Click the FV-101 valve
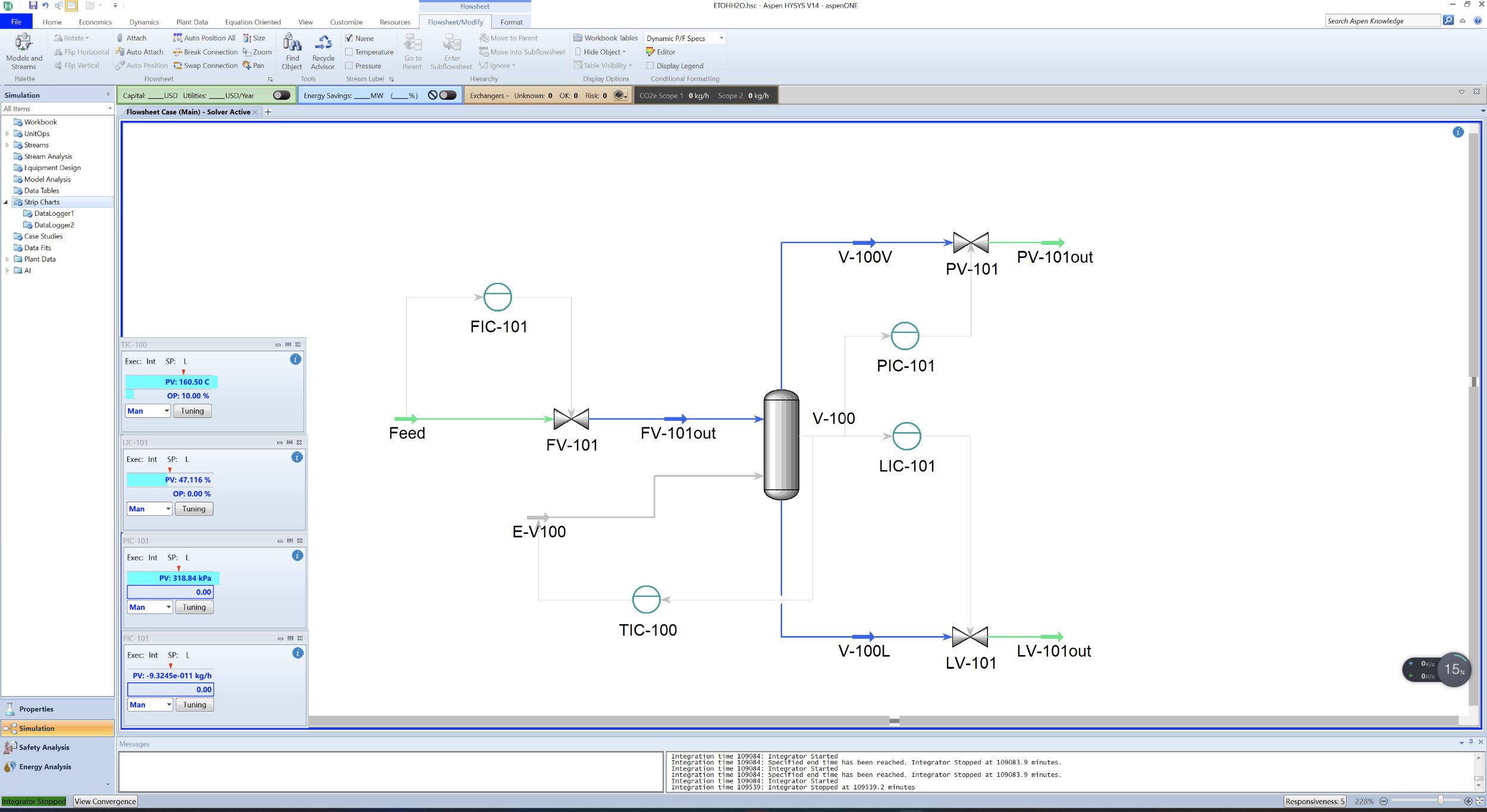This screenshot has height=812, width=1487. [x=571, y=419]
